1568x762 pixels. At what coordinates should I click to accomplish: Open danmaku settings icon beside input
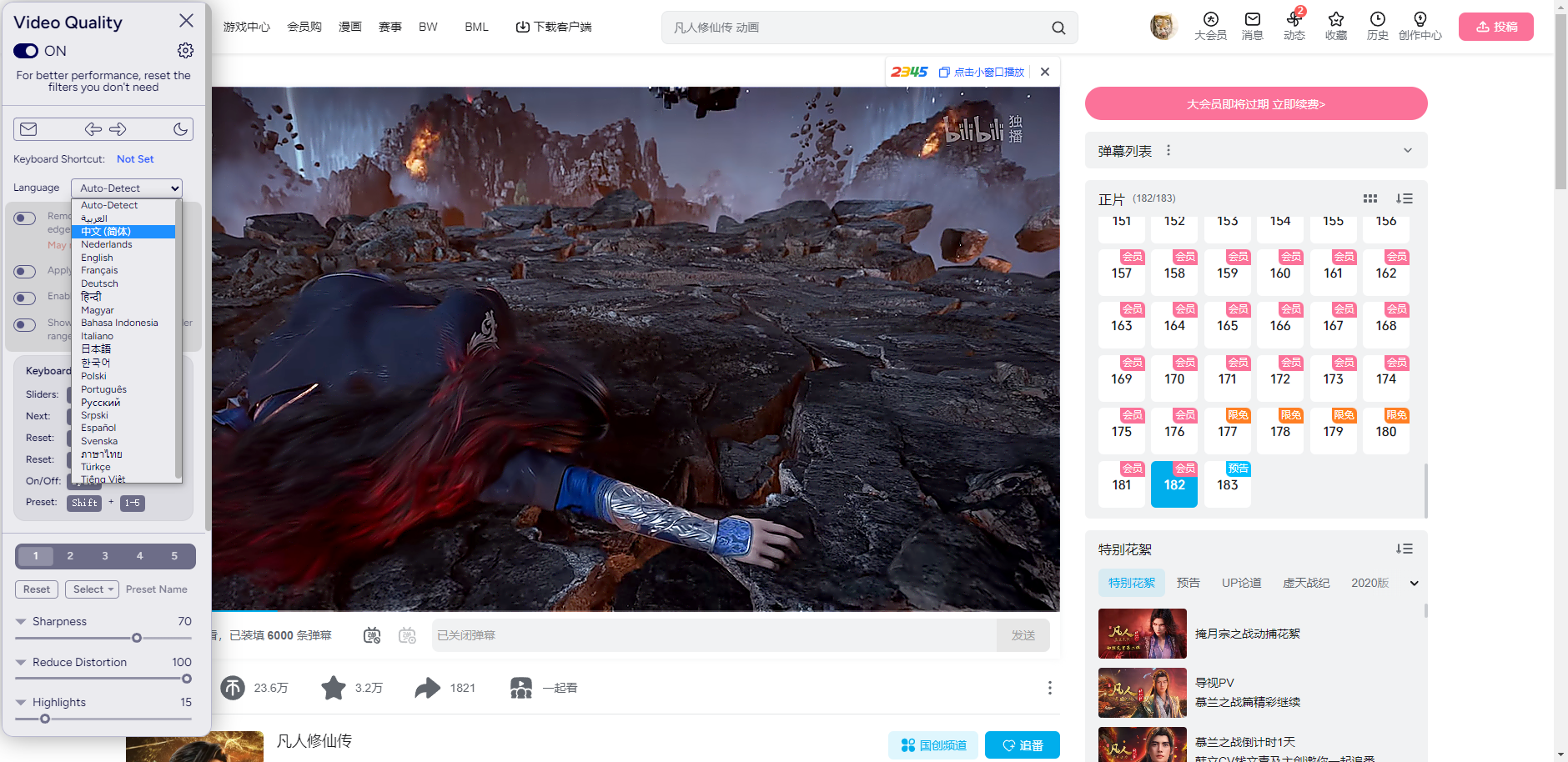click(x=407, y=635)
